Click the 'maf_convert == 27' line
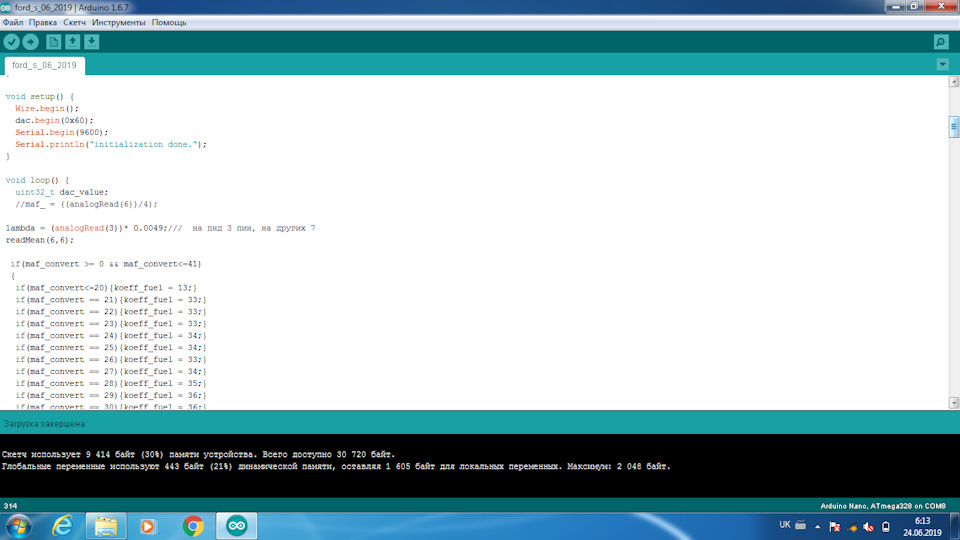The height and width of the screenshot is (540, 960). click(x=111, y=372)
